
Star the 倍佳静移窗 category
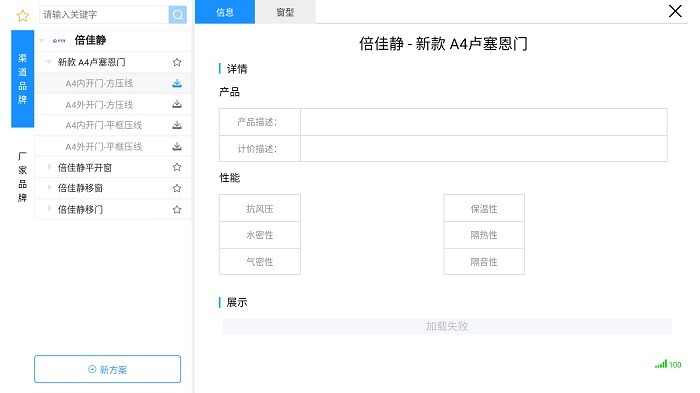[x=177, y=188]
